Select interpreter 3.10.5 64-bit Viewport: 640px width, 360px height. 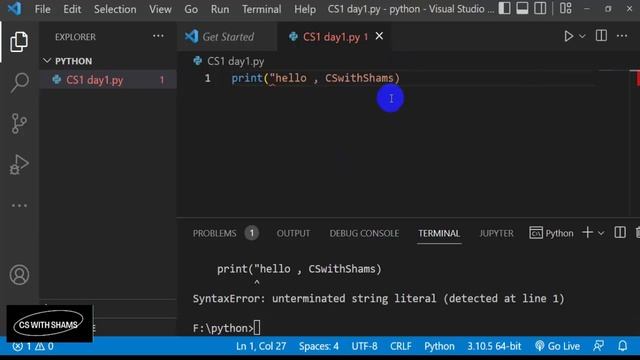[494, 347]
